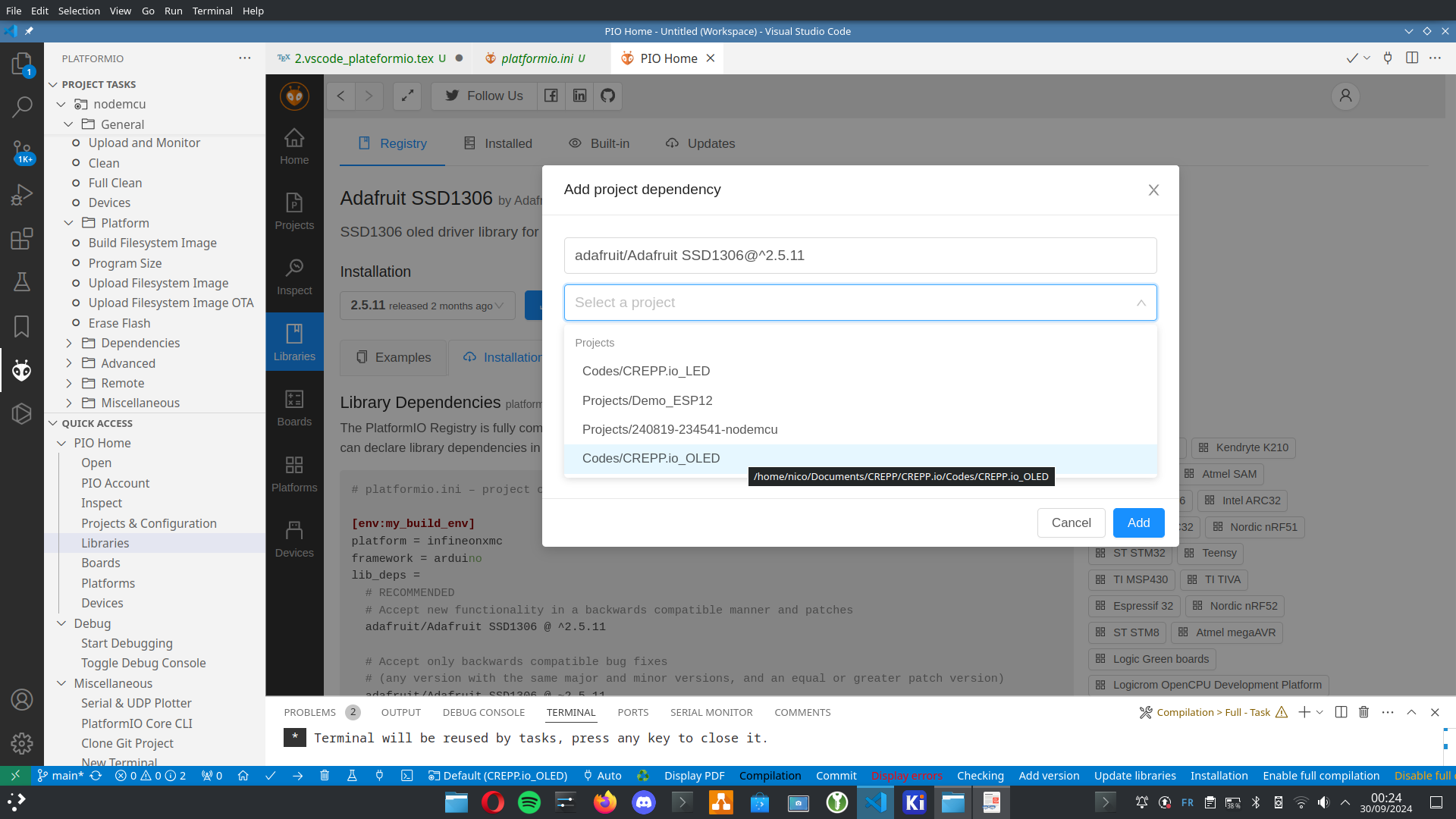Switch to the Updates tab

point(700,143)
